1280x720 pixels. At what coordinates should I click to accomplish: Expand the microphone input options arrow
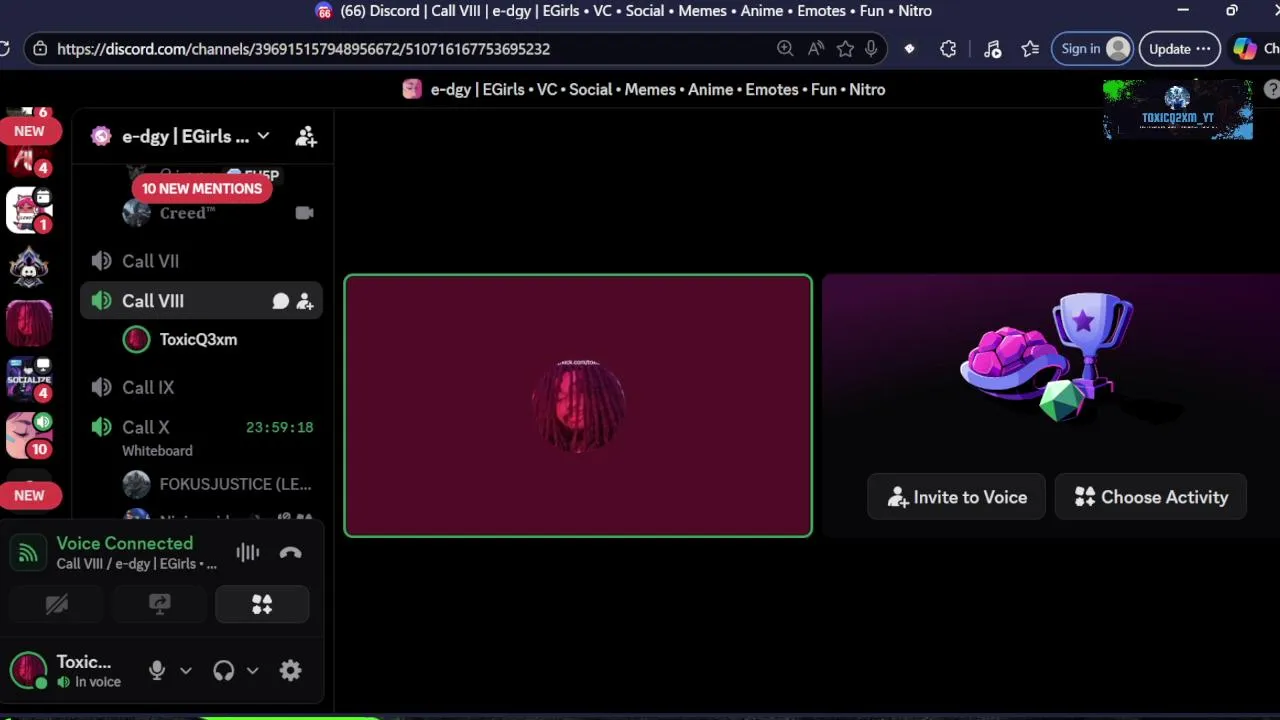click(185, 671)
